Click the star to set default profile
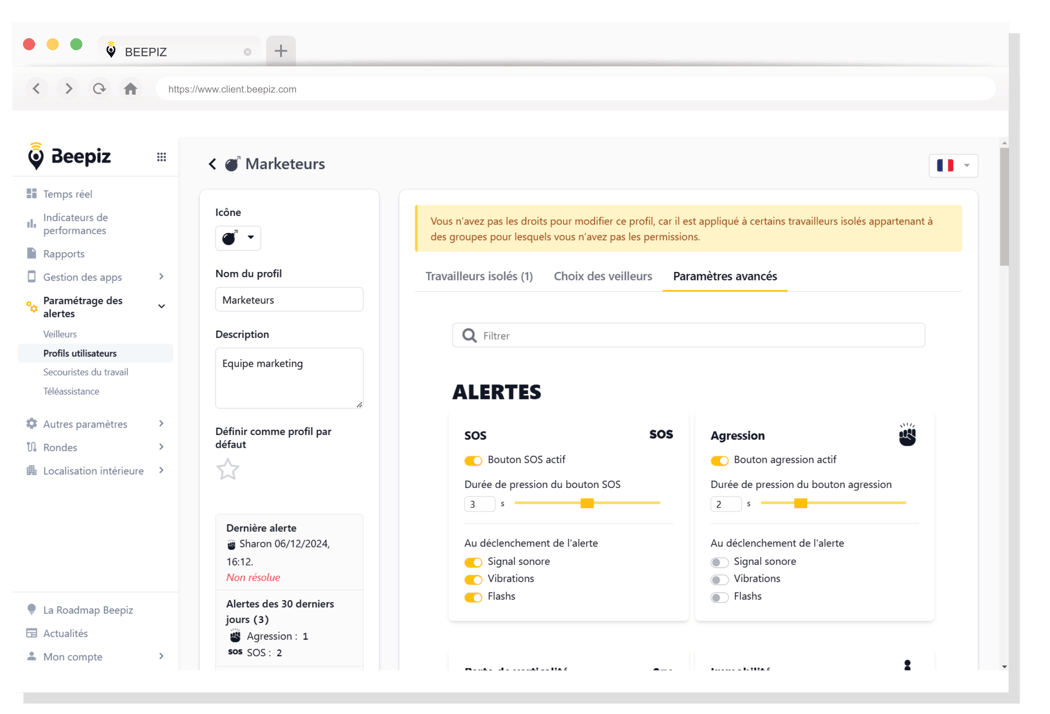This screenshot has height=714, width=1050. (x=229, y=468)
